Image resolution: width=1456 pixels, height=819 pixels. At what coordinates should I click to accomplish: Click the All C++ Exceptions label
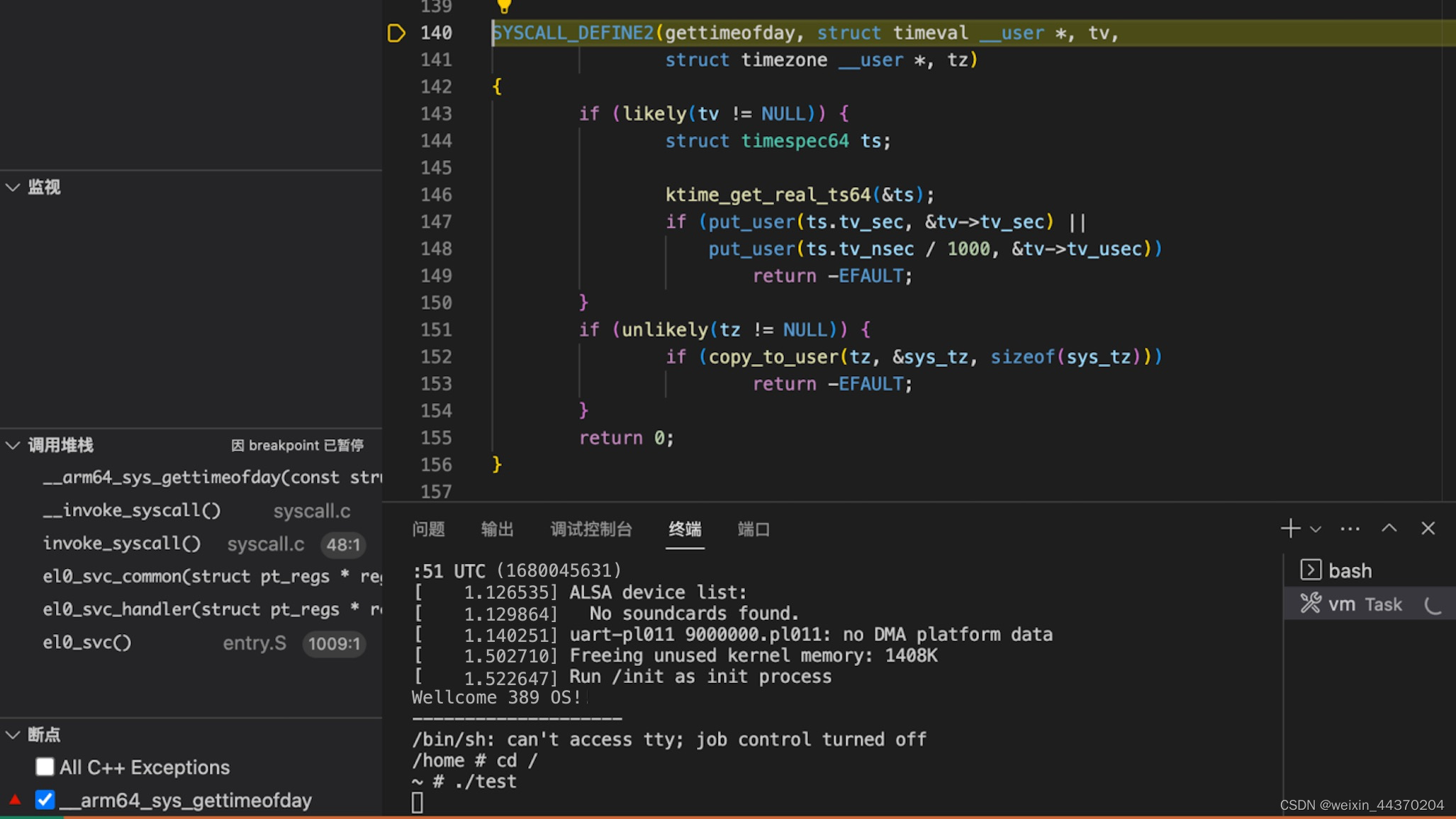pyautogui.click(x=145, y=767)
